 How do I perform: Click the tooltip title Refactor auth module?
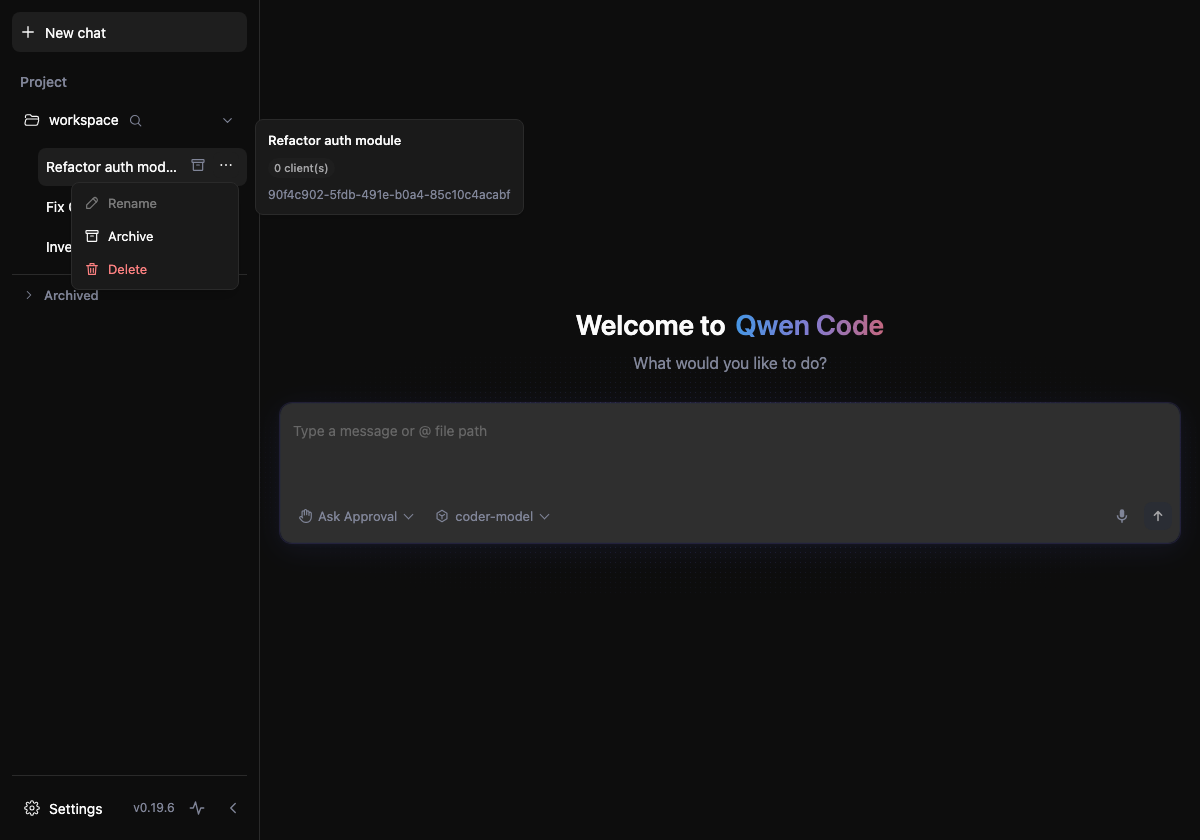point(335,141)
